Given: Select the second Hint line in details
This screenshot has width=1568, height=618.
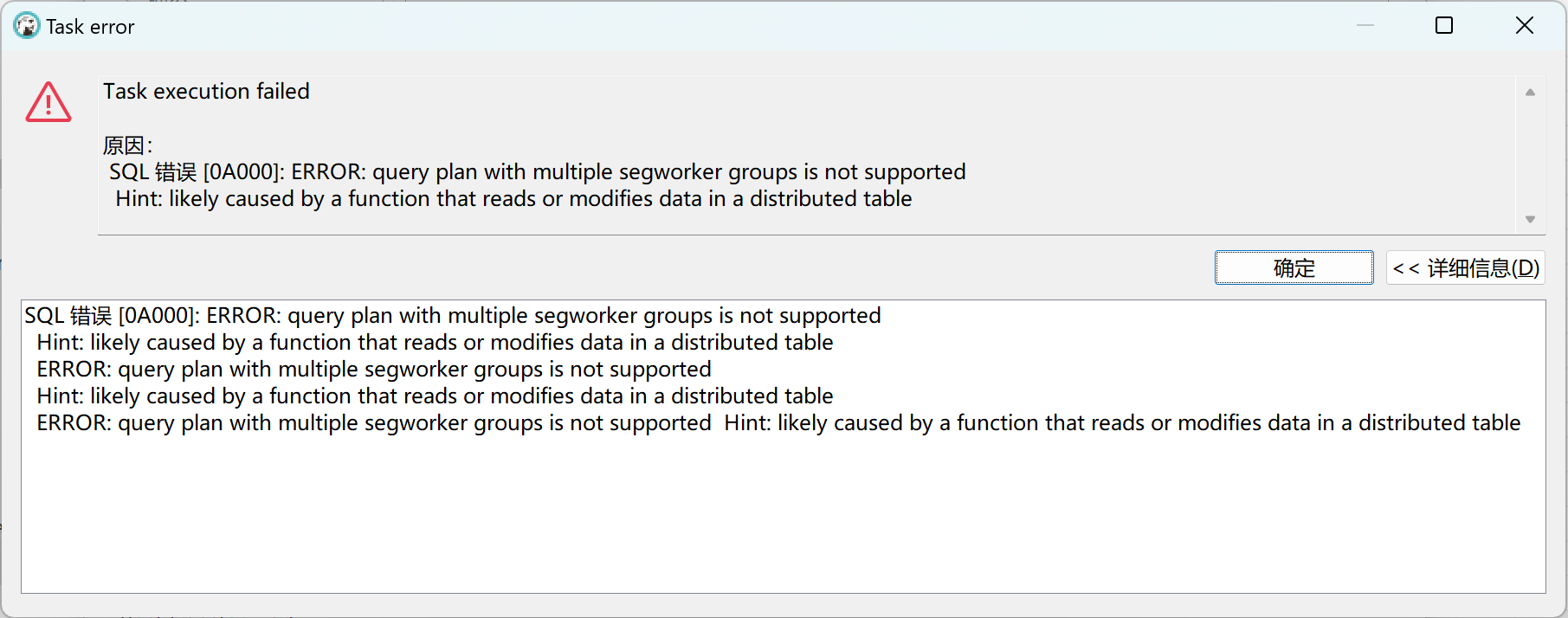Looking at the screenshot, I should coord(435,396).
